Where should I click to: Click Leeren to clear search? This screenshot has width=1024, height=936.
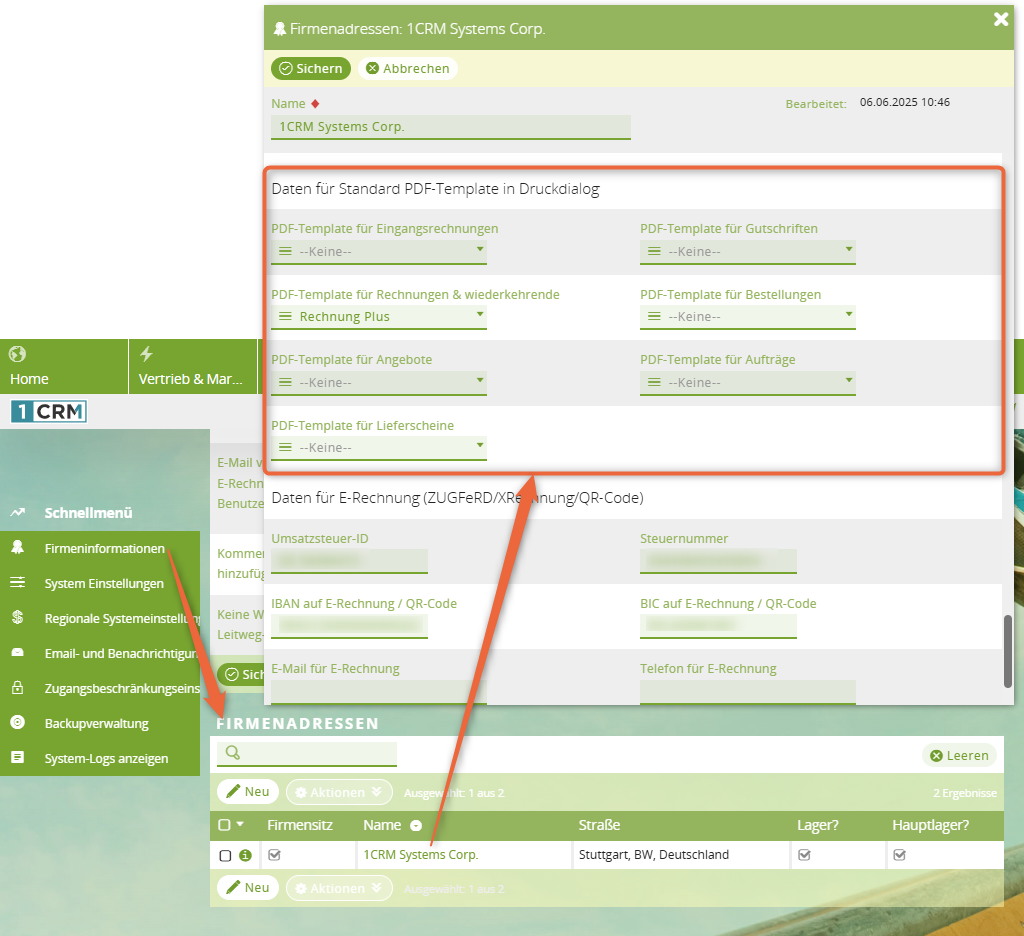coord(959,756)
